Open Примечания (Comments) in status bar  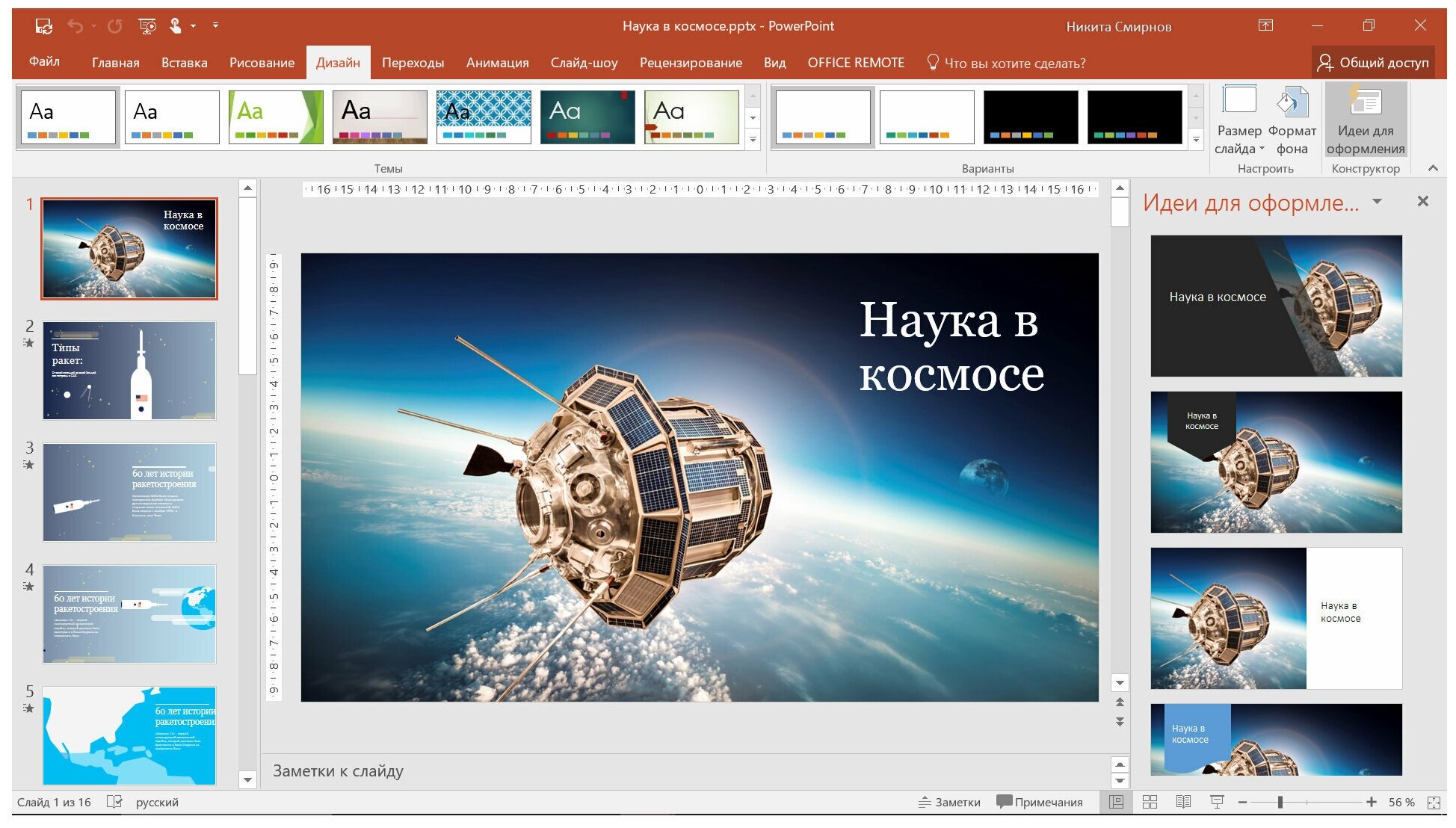click(x=1040, y=802)
